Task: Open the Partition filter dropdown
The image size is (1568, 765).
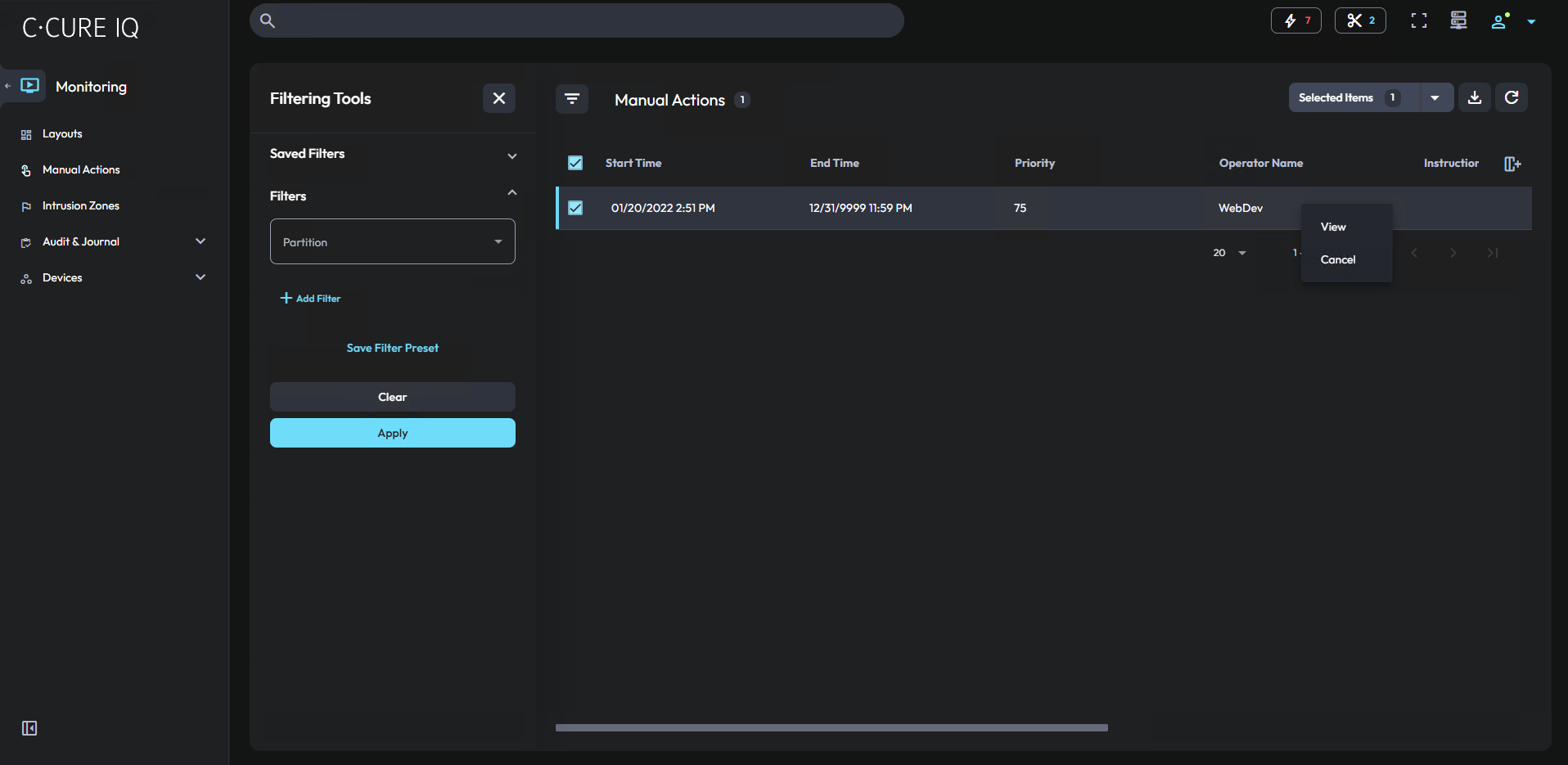Action: point(392,241)
